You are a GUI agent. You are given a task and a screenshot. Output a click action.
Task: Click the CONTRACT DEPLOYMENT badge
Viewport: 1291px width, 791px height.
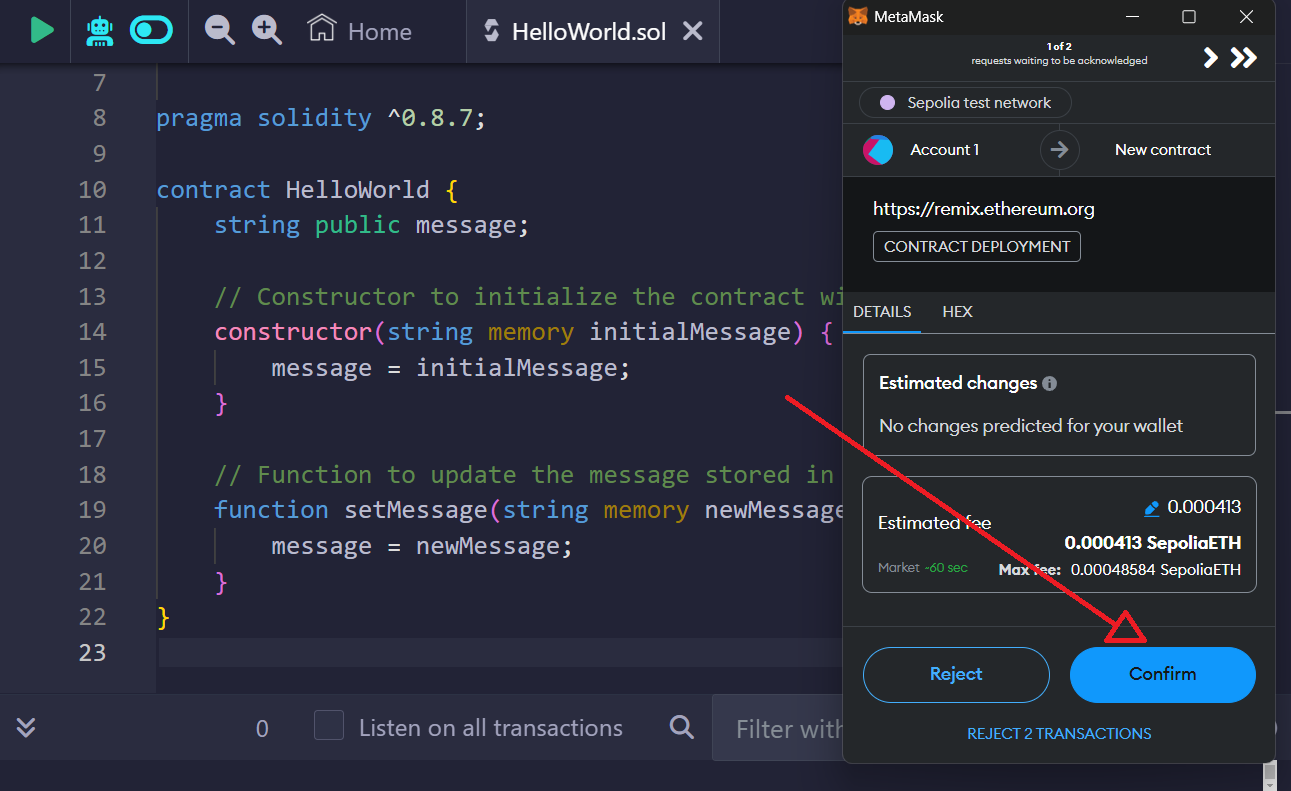tap(977, 247)
